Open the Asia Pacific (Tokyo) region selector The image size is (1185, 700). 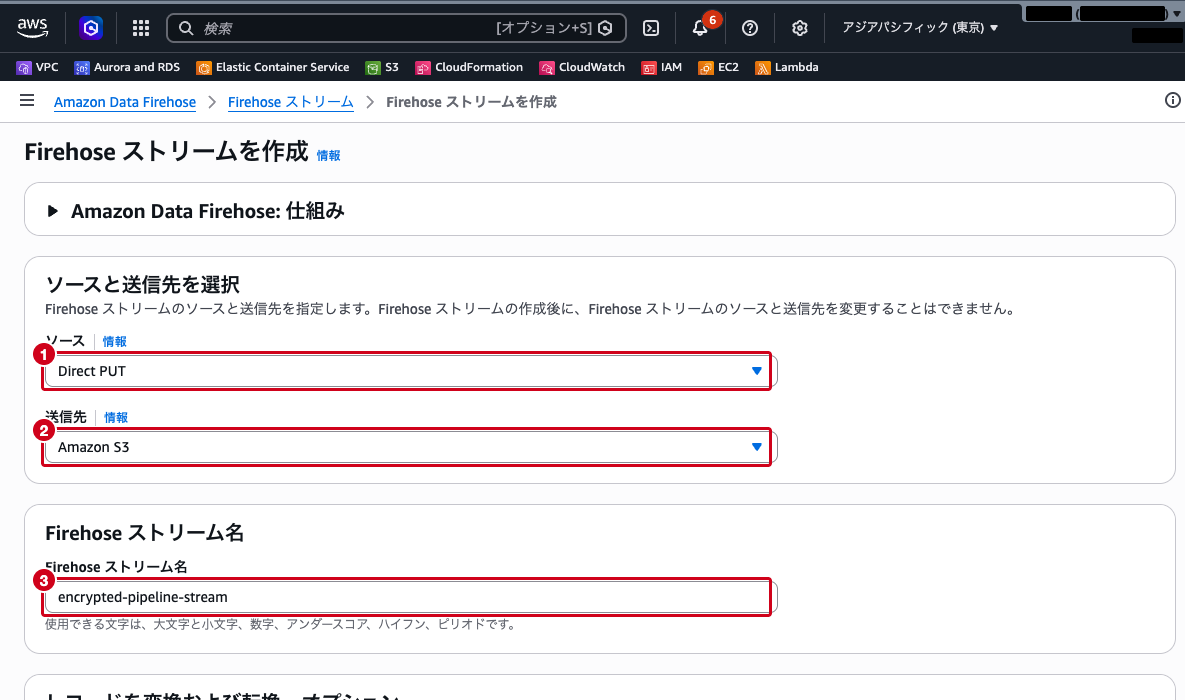click(x=920, y=27)
